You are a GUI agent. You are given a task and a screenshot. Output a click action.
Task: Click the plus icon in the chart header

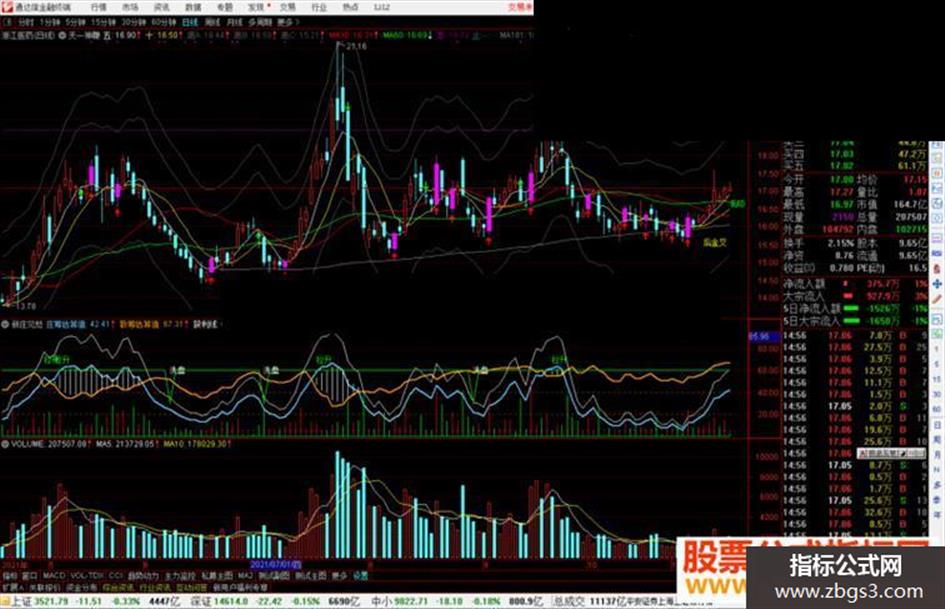(149, 36)
